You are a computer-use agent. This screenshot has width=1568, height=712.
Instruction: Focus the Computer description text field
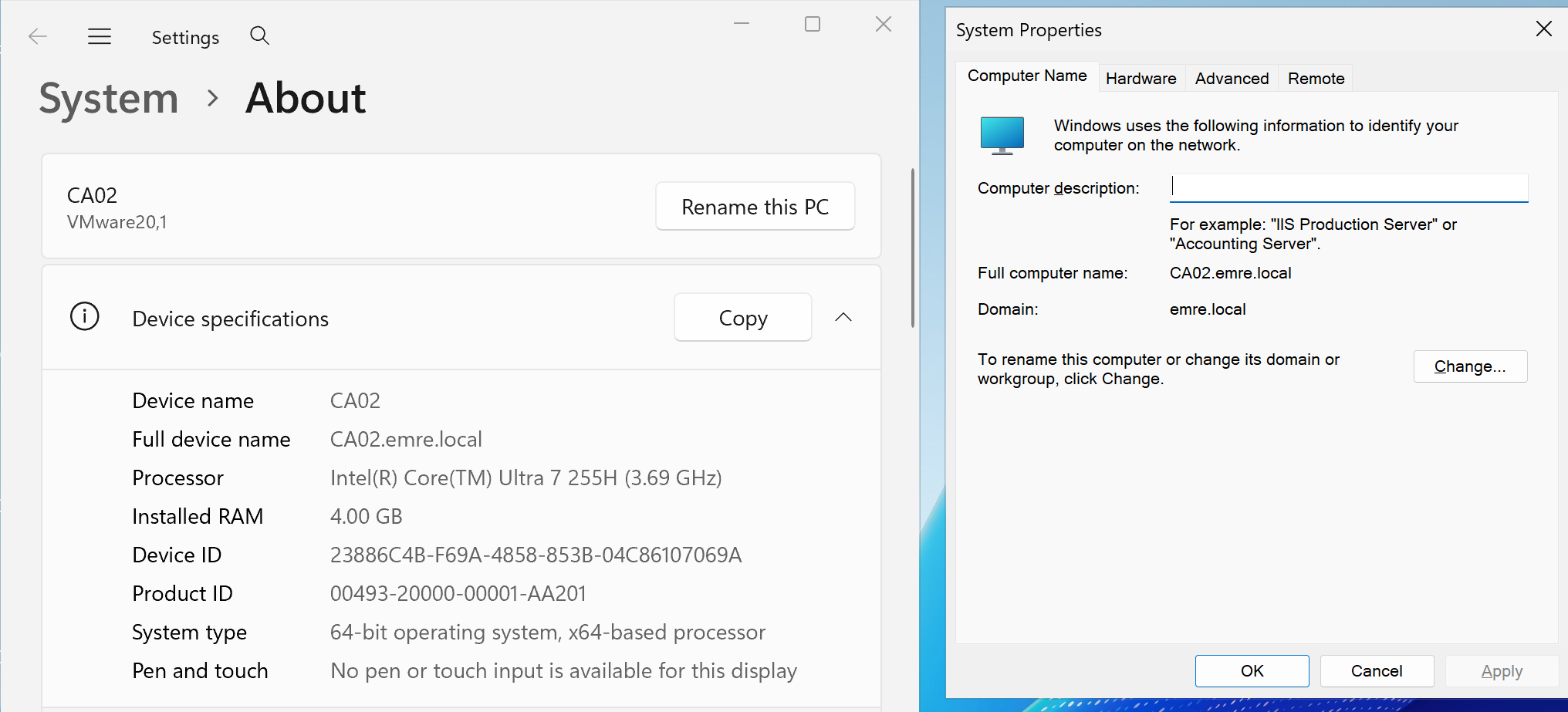[1348, 187]
